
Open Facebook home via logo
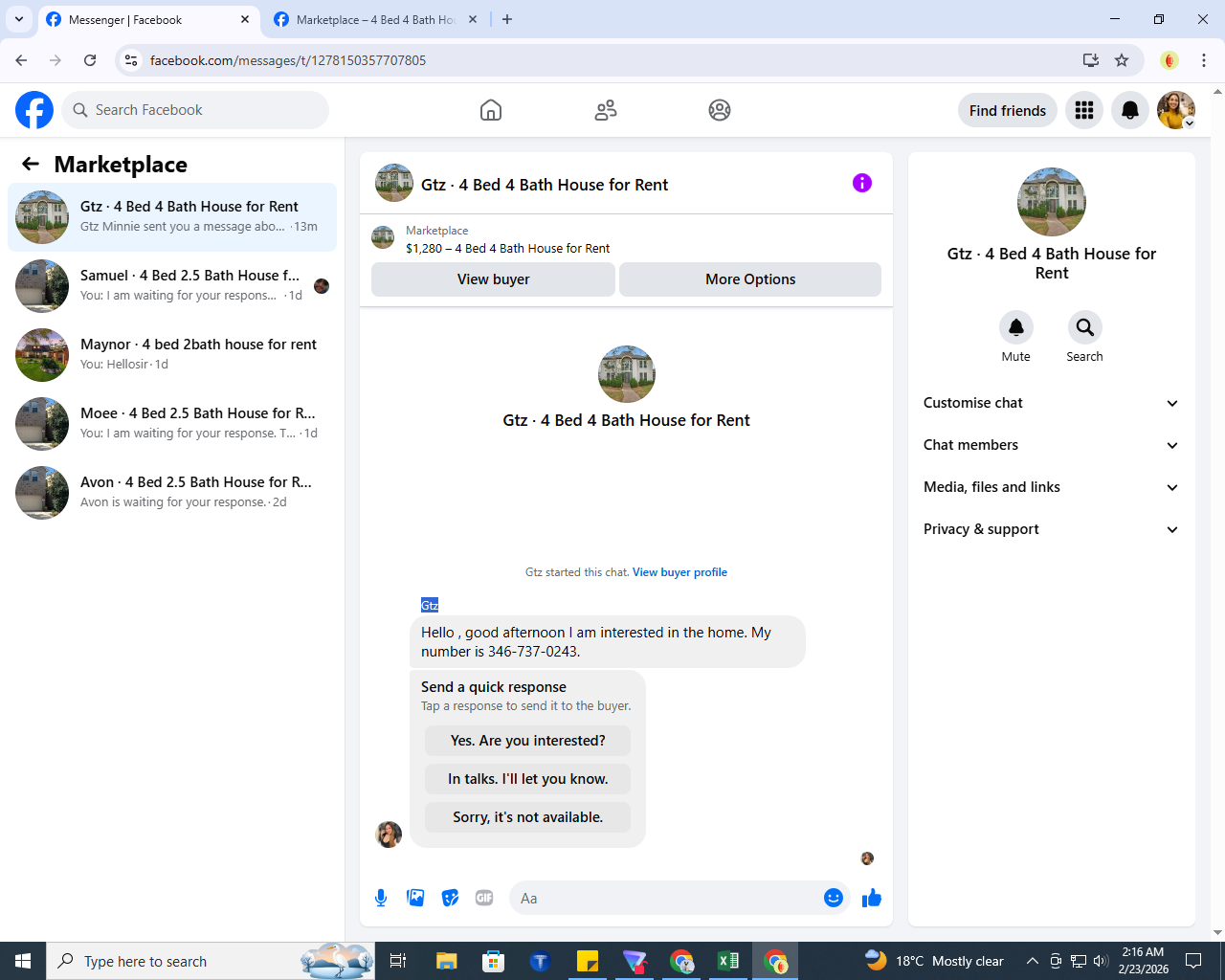point(34,110)
